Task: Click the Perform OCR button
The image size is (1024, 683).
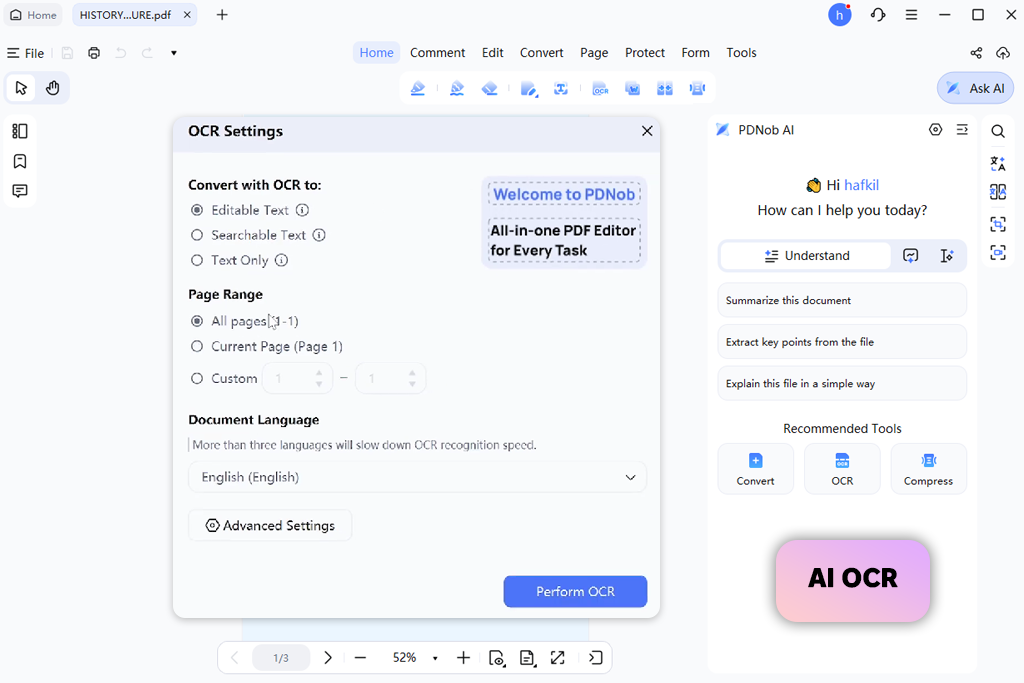Action: click(575, 592)
